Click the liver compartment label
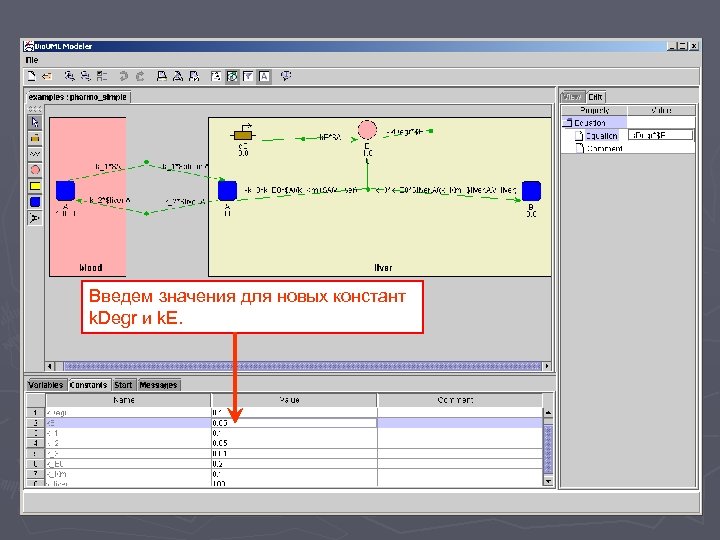720x540 pixels. 383,268
